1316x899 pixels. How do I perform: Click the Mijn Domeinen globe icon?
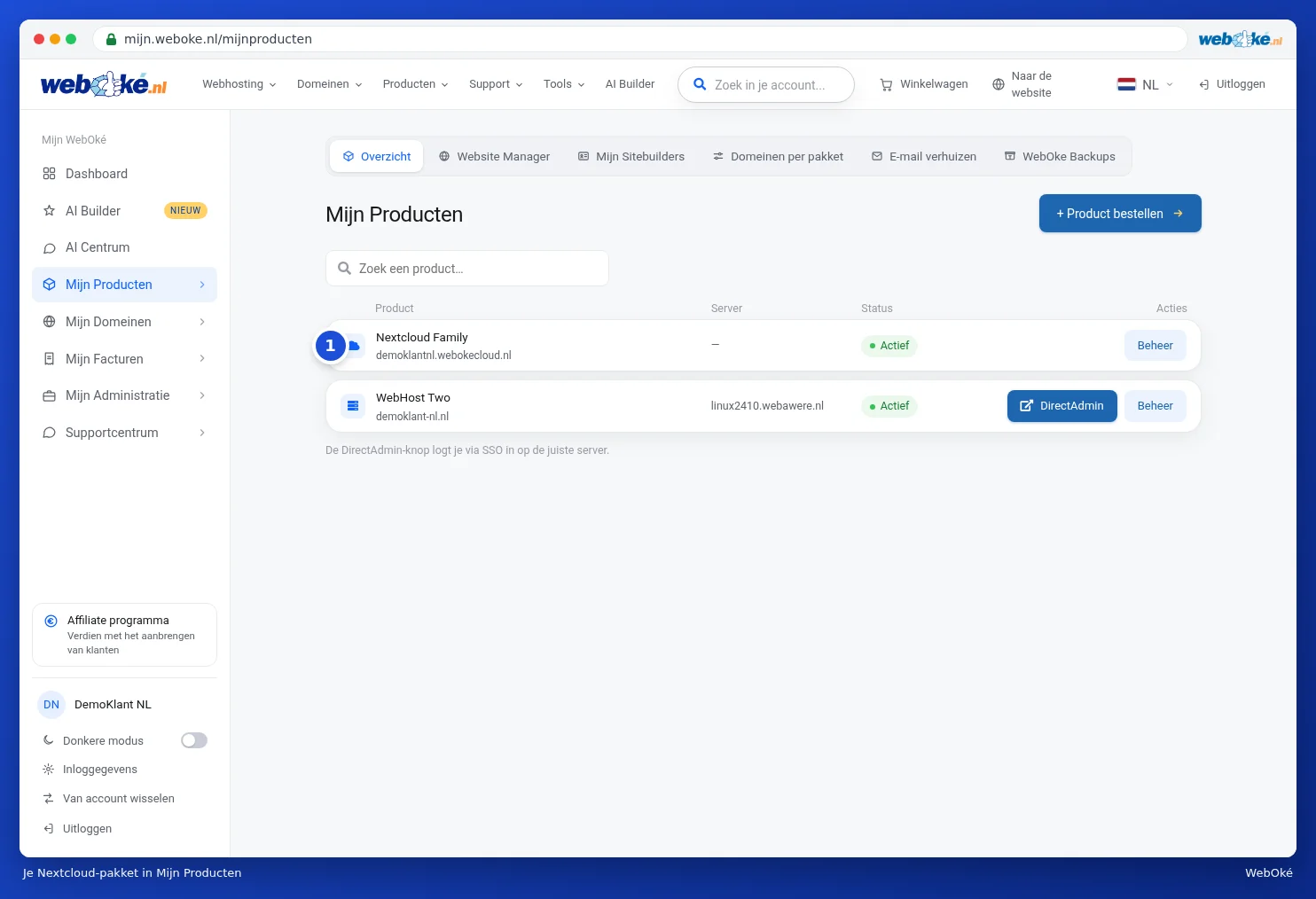[x=50, y=322]
